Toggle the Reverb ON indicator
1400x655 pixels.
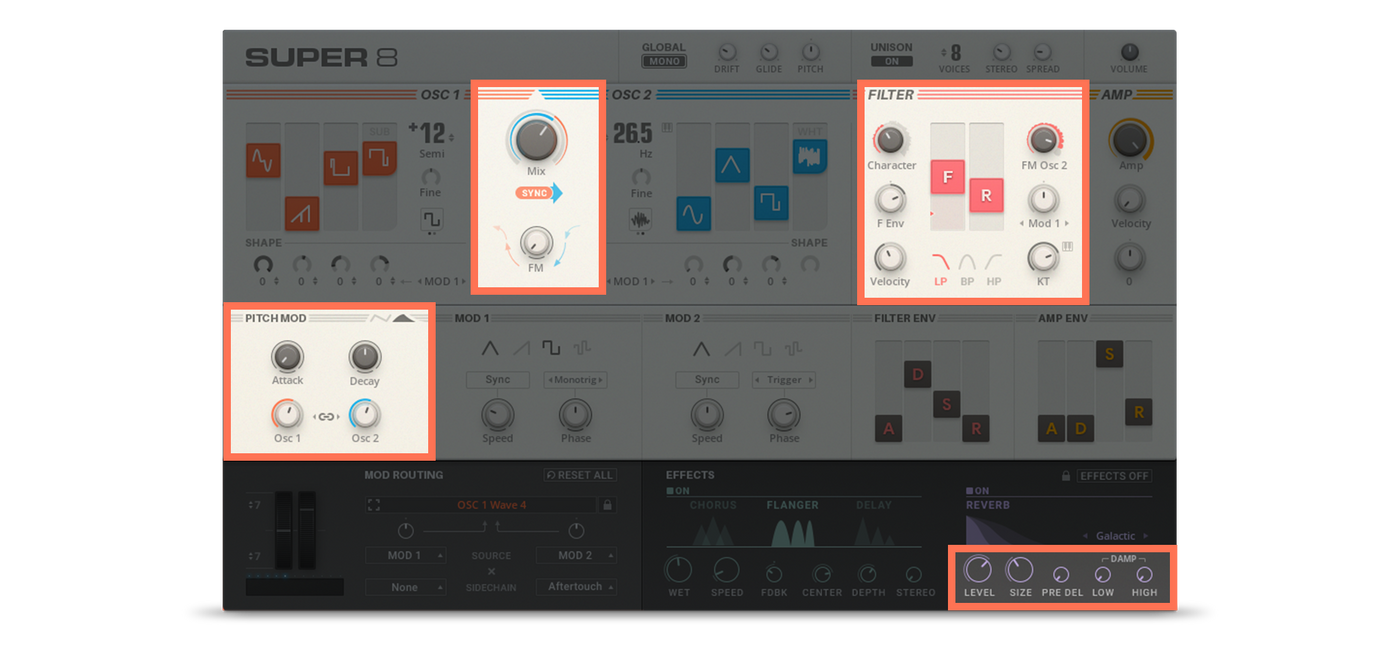(x=977, y=491)
